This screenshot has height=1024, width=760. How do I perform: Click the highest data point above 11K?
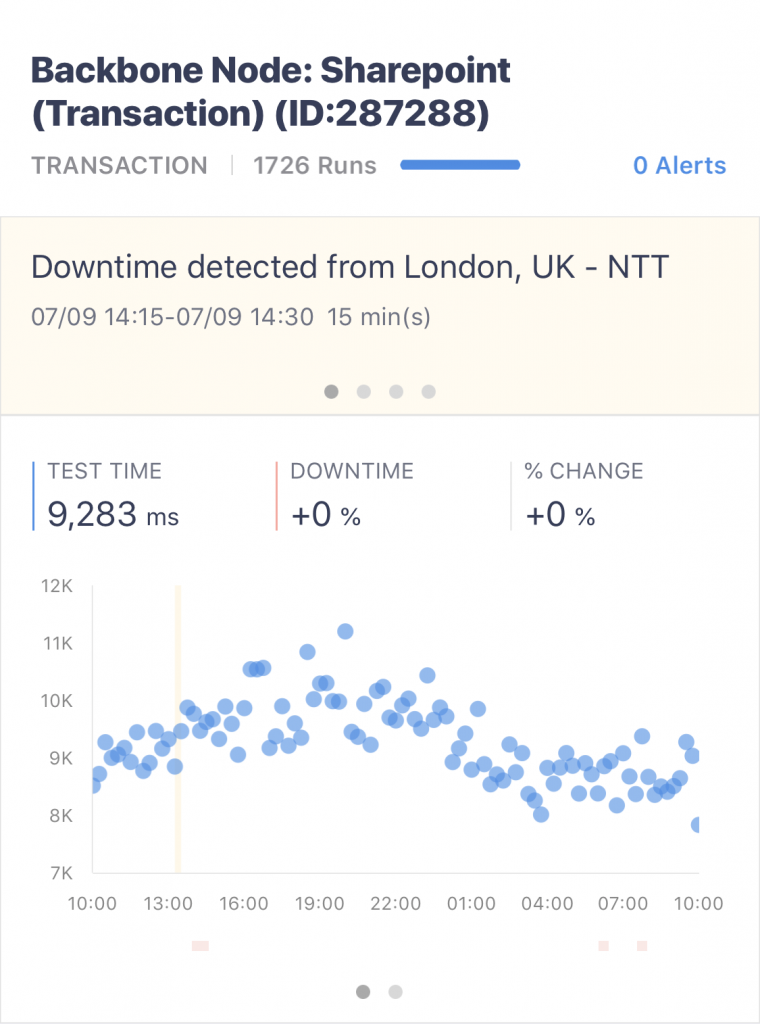click(x=345, y=632)
